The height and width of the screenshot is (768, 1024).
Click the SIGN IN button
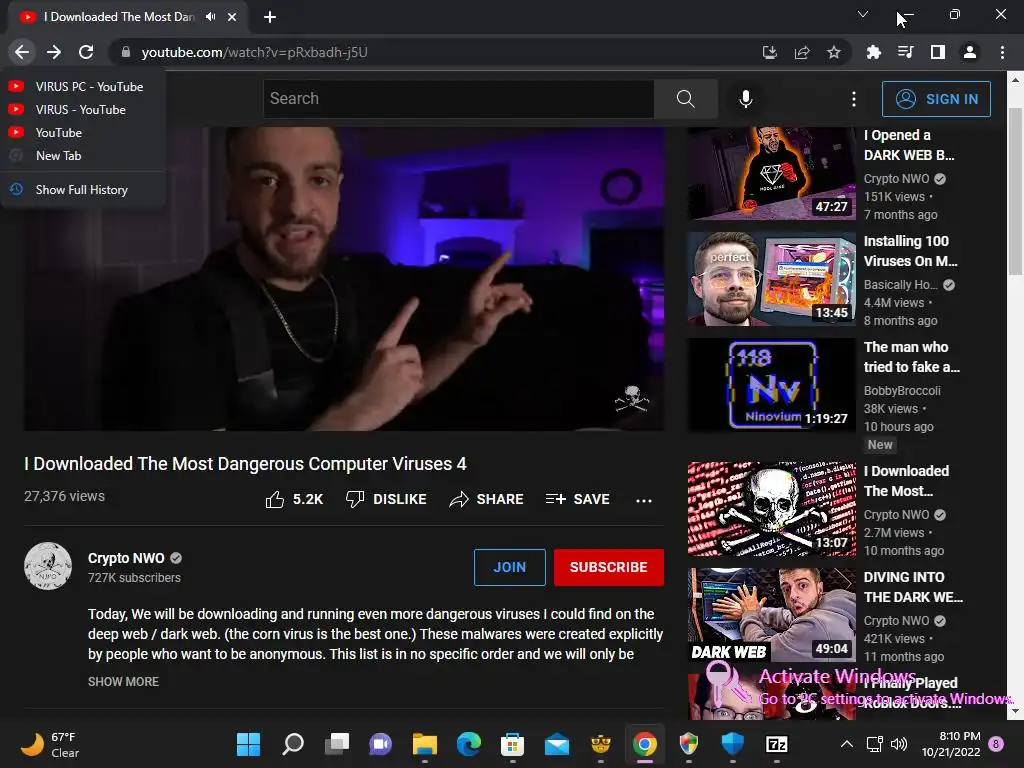pos(936,99)
